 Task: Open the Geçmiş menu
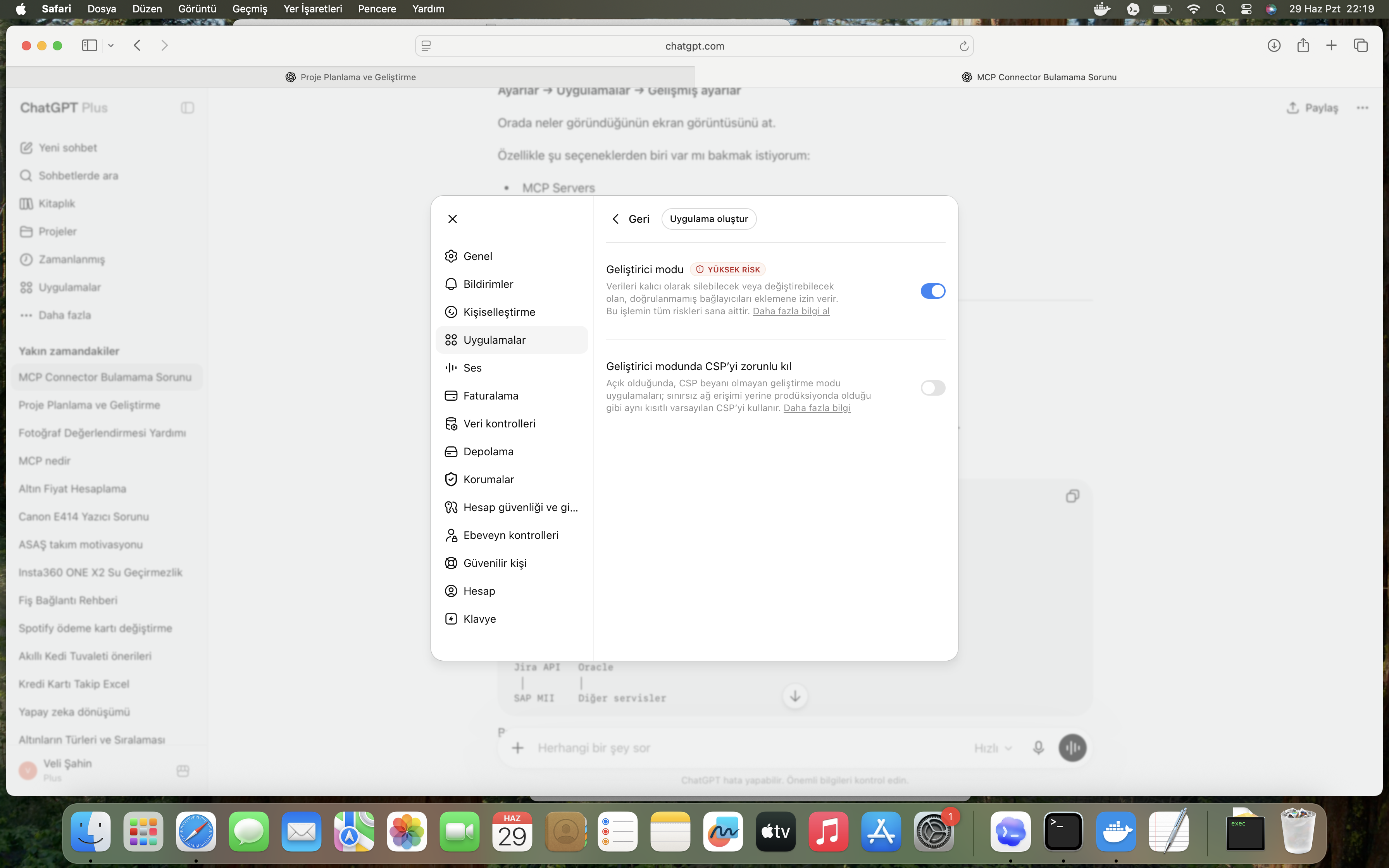(x=250, y=9)
